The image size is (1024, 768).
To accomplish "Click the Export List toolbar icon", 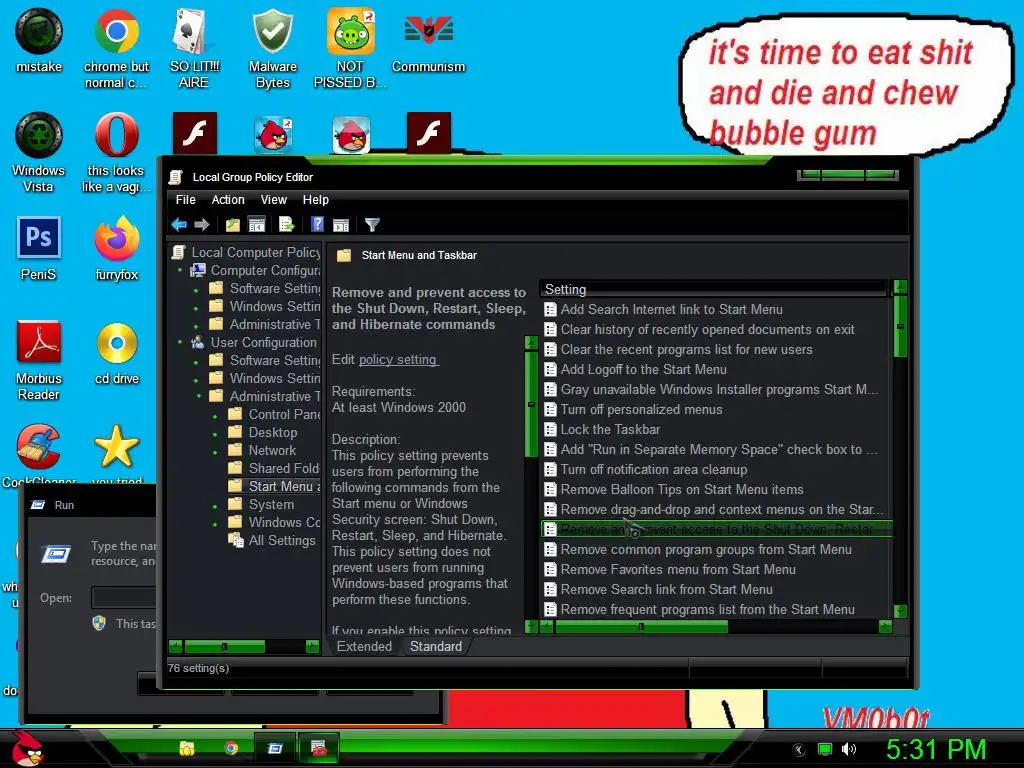I will click(287, 225).
